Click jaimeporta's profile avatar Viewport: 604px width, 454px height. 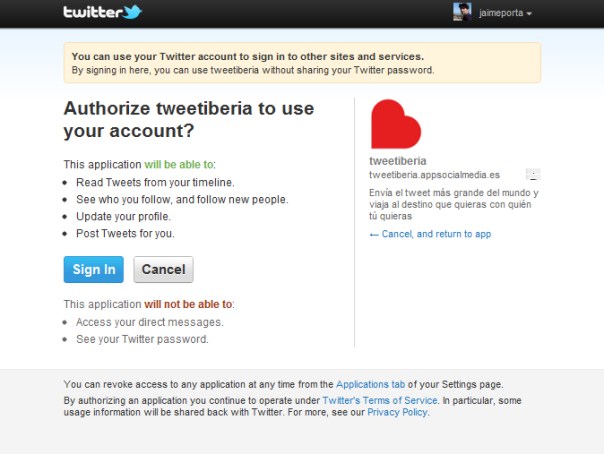click(462, 12)
